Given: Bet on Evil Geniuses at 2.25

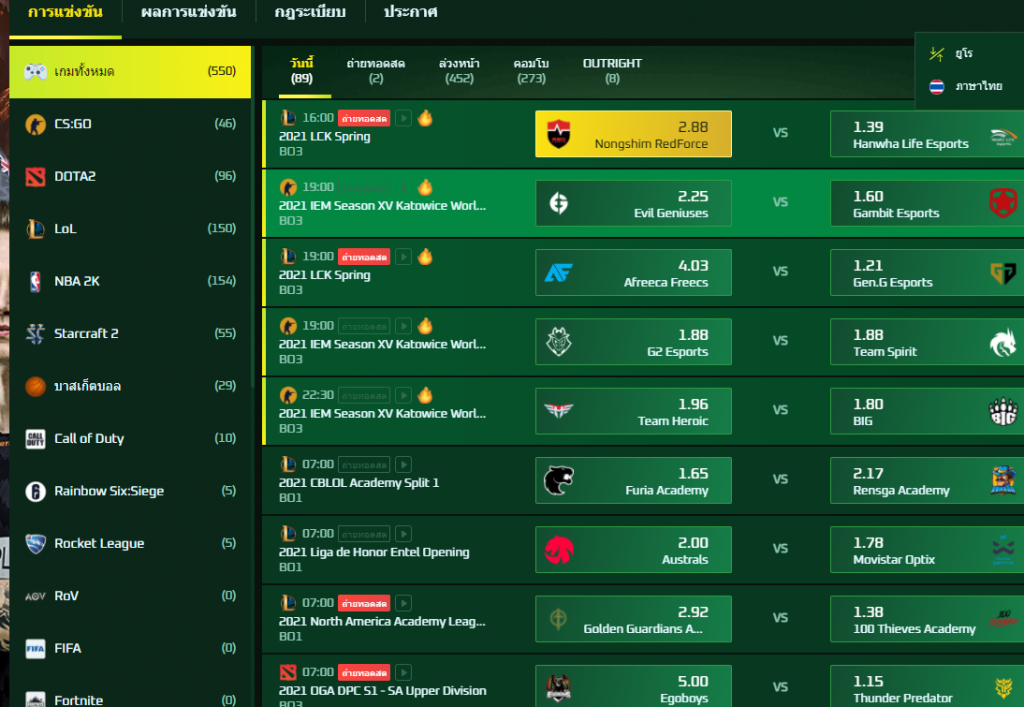Looking at the screenshot, I should pos(633,203).
